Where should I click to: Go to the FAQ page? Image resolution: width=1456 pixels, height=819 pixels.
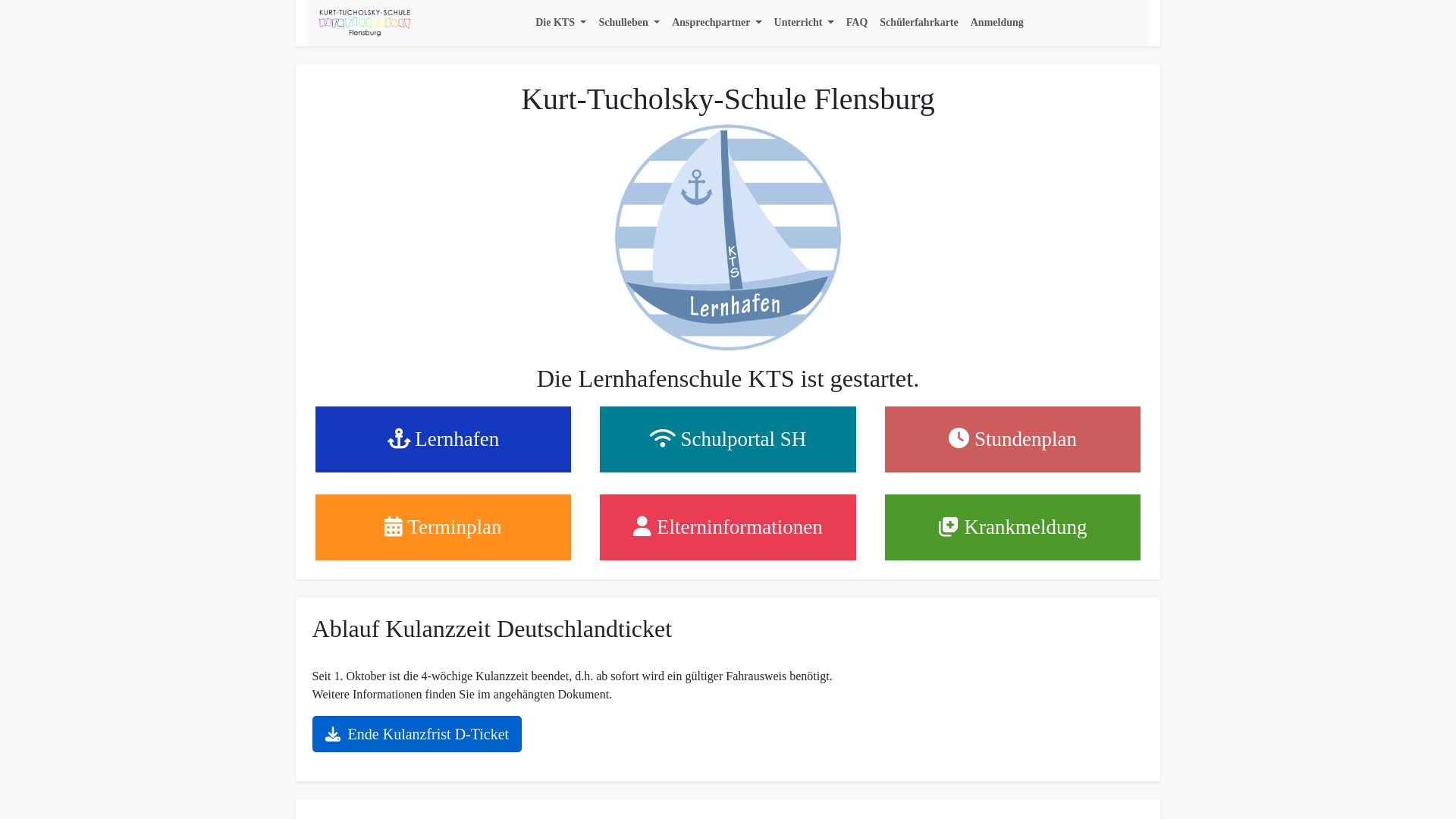tap(857, 23)
